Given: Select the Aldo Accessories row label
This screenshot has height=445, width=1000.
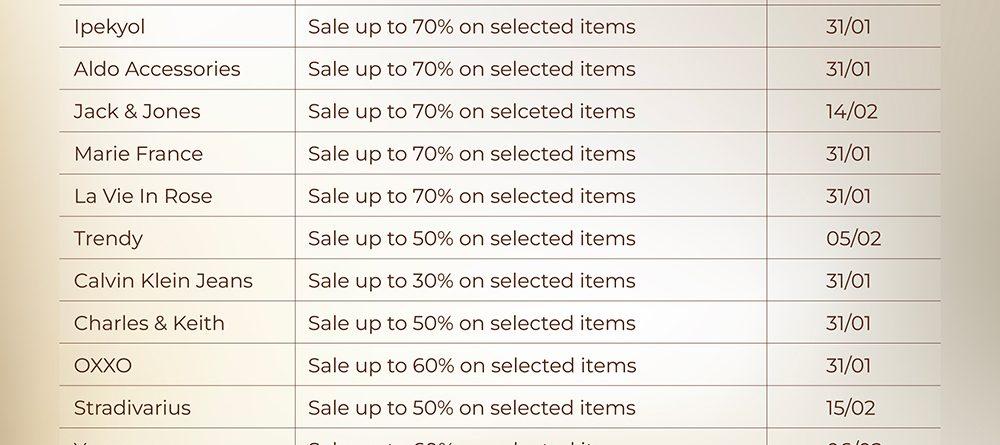Looking at the screenshot, I should (x=157, y=69).
